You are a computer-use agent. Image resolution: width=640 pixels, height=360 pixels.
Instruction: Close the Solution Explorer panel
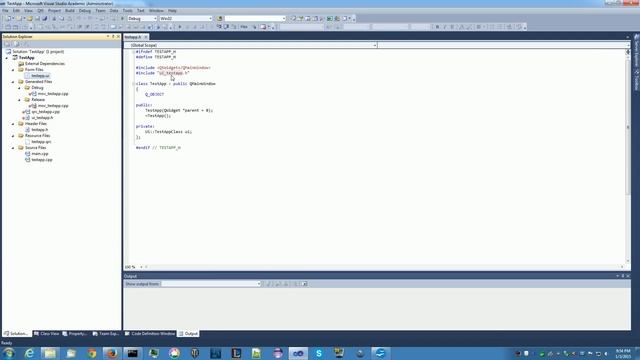118,37
